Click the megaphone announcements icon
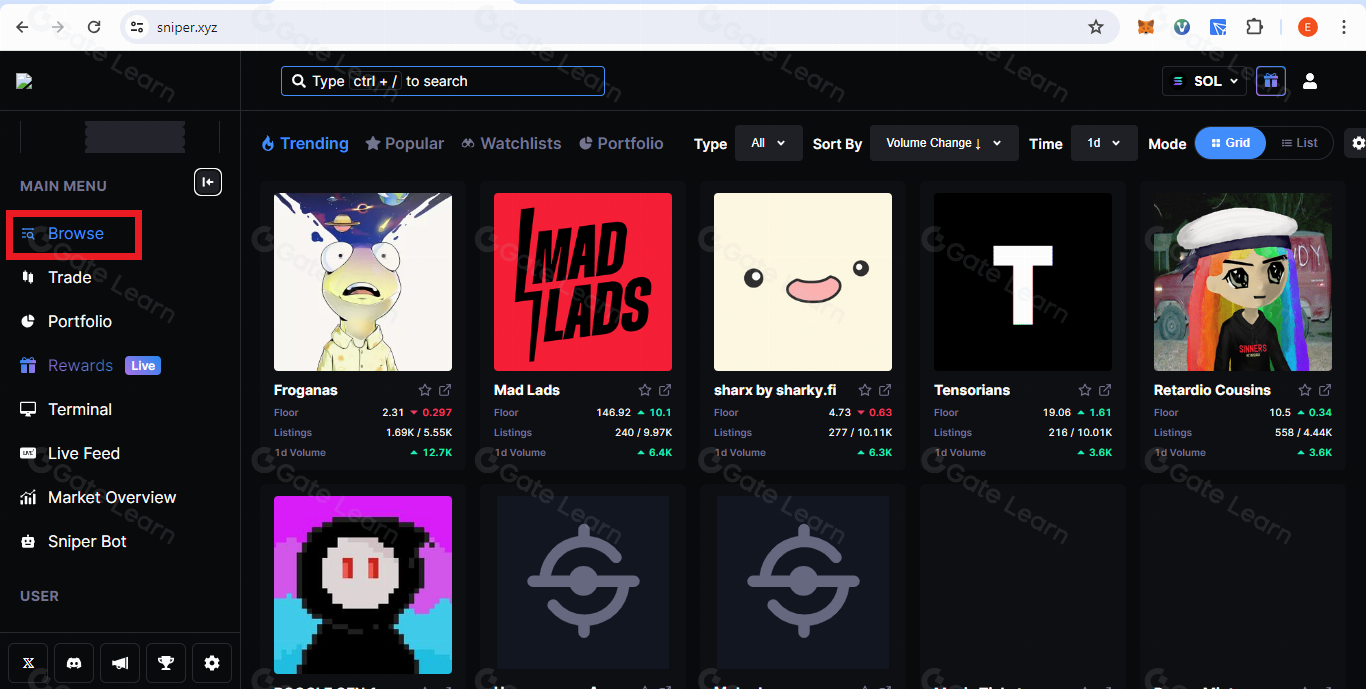1366x689 pixels. (120, 663)
